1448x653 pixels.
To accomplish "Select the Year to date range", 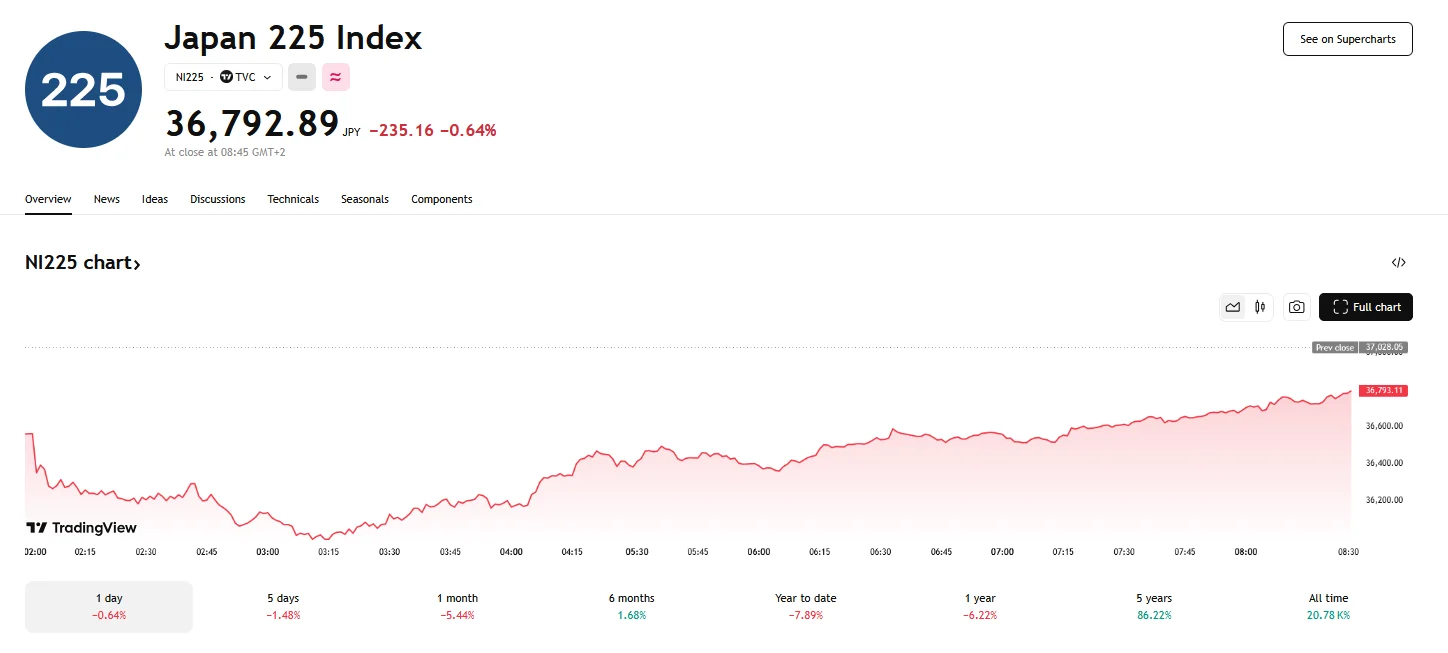I will click(805, 605).
